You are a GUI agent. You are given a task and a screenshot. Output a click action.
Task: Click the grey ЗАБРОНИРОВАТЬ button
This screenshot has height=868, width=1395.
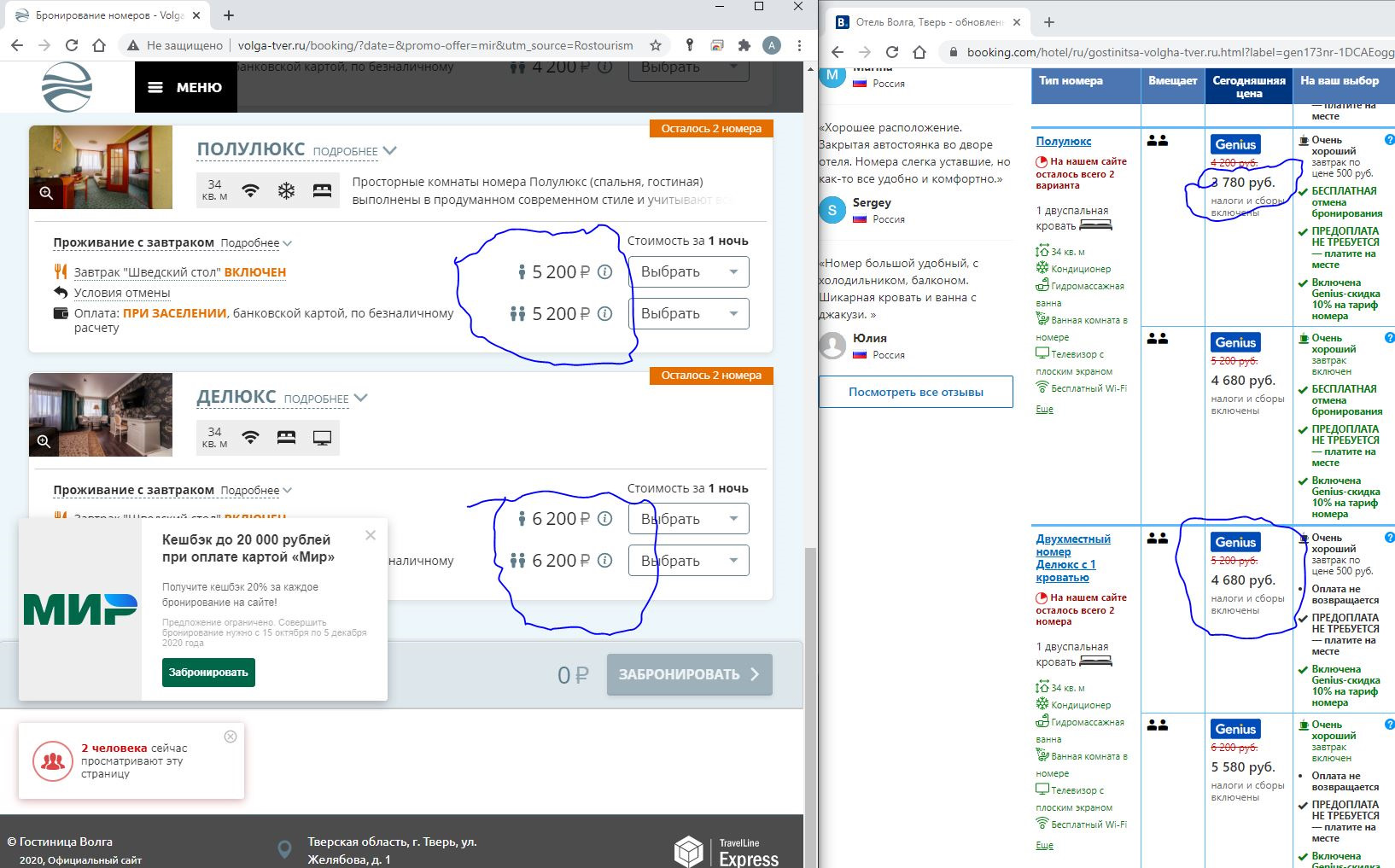point(689,674)
